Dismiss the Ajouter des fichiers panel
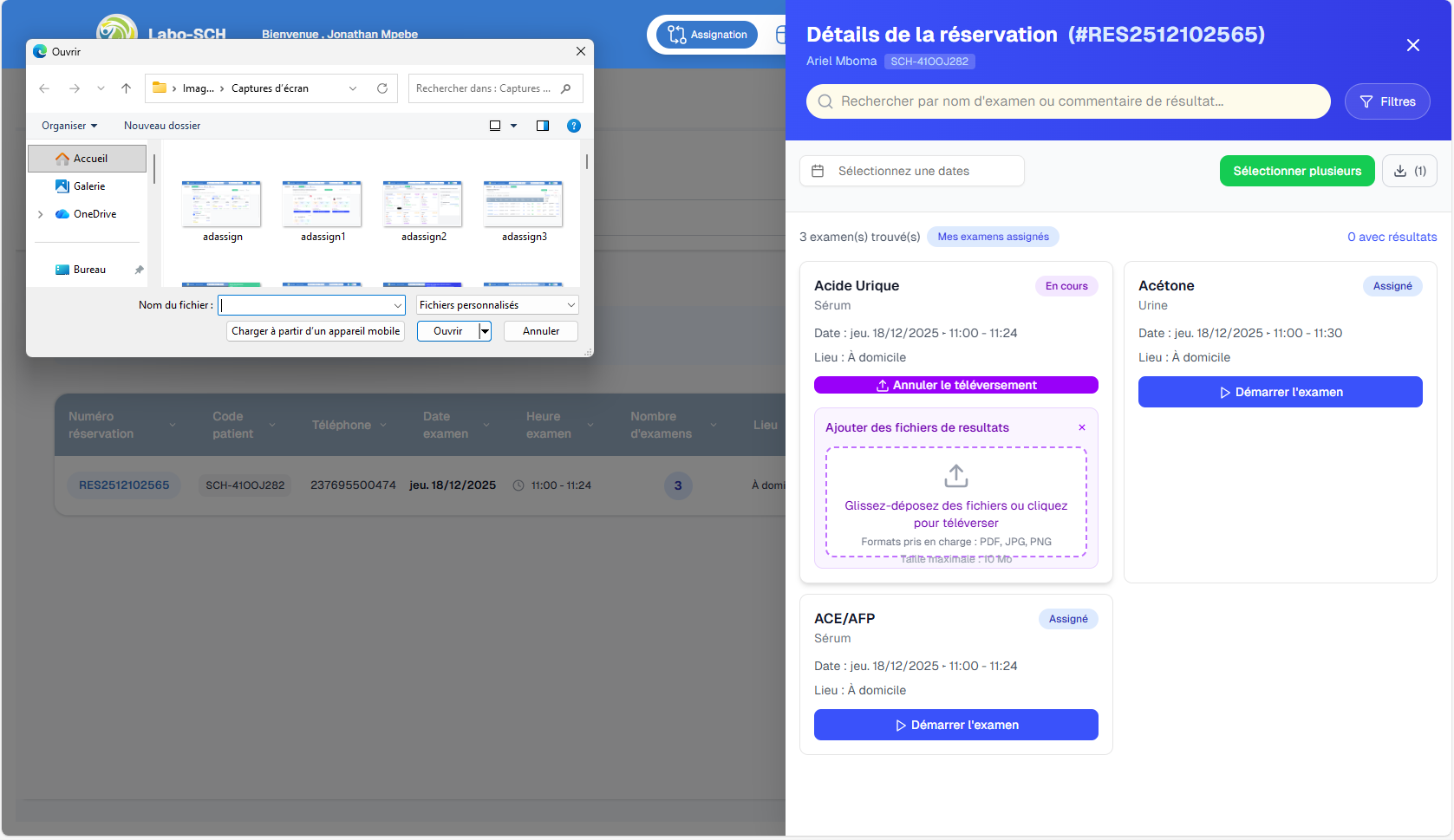Image resolution: width=1454 pixels, height=840 pixels. pos(1081,427)
